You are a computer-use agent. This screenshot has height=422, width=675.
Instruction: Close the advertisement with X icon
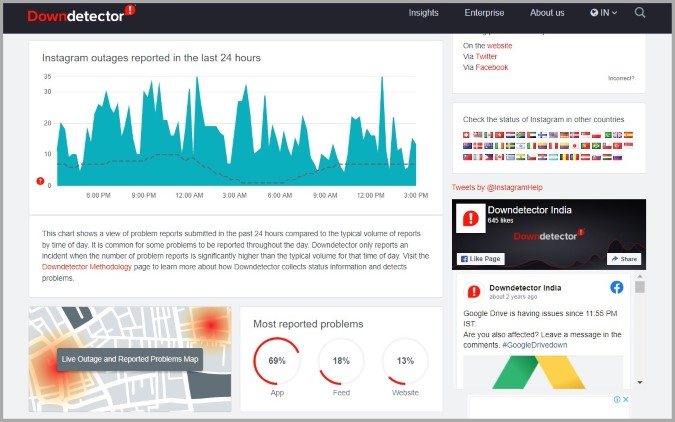pyautogui.click(x=625, y=399)
